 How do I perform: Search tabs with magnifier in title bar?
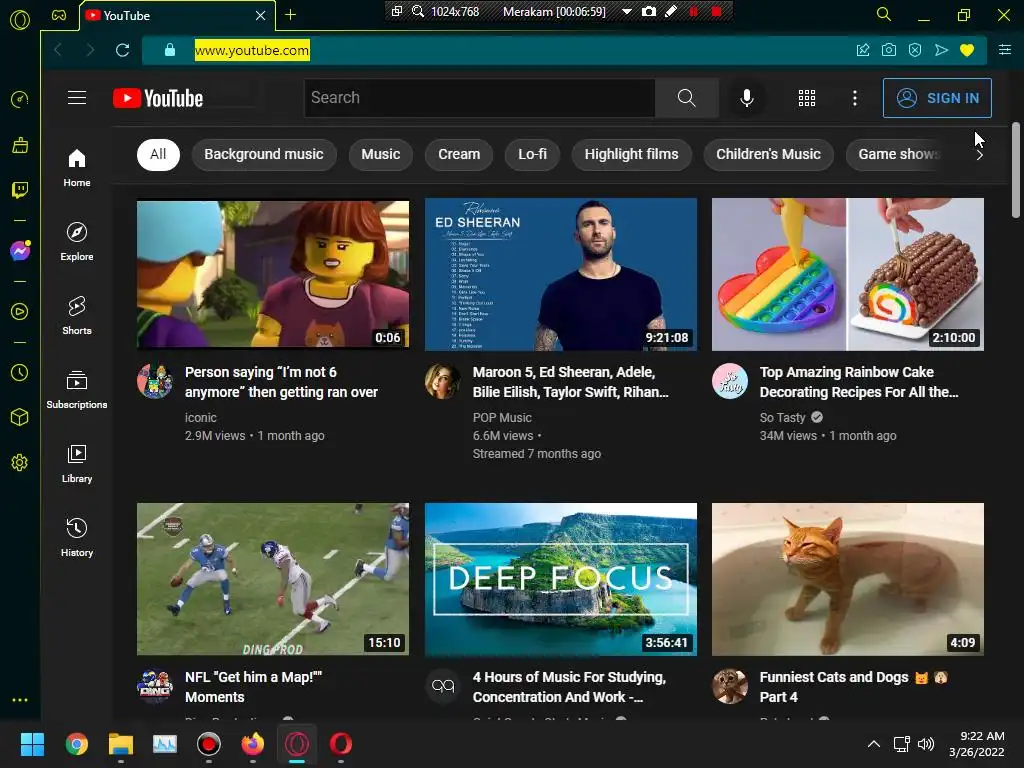click(x=884, y=14)
